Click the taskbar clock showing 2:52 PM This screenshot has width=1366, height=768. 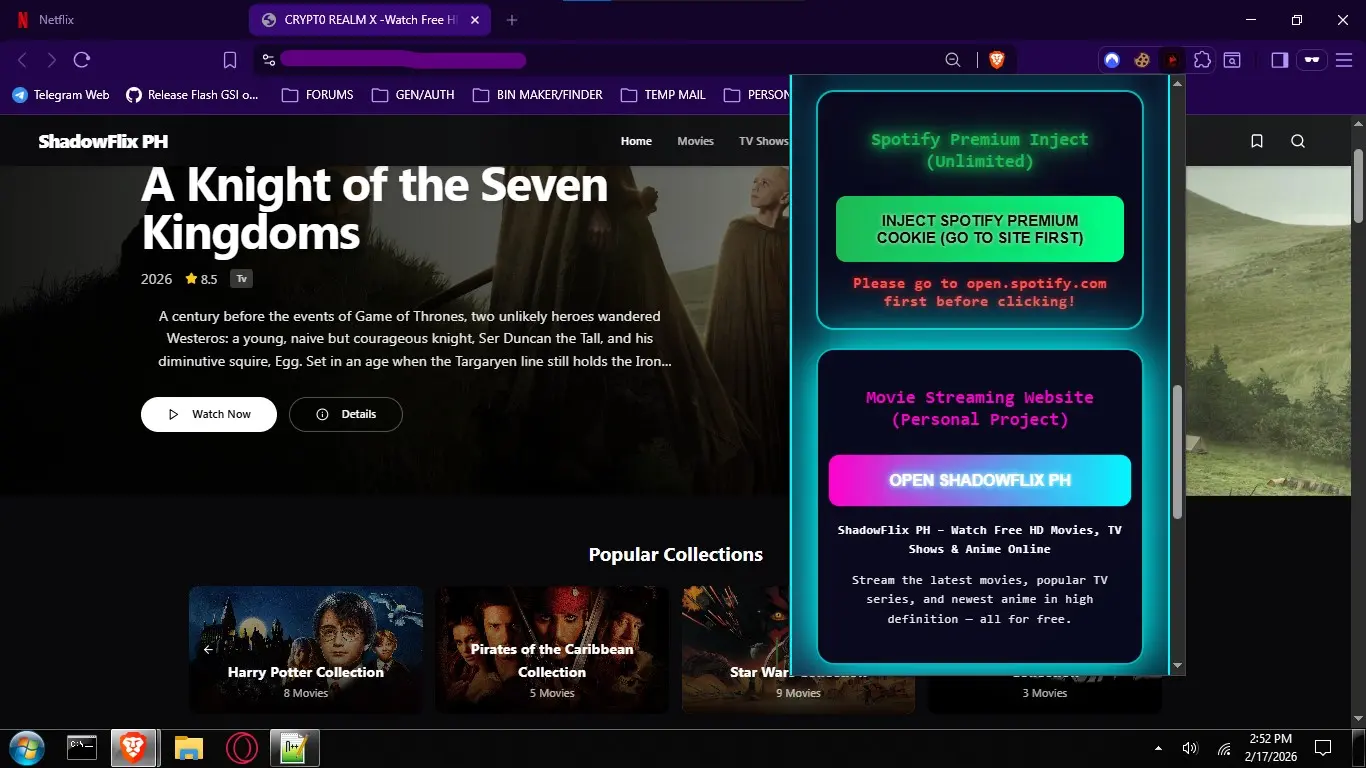(1270, 748)
